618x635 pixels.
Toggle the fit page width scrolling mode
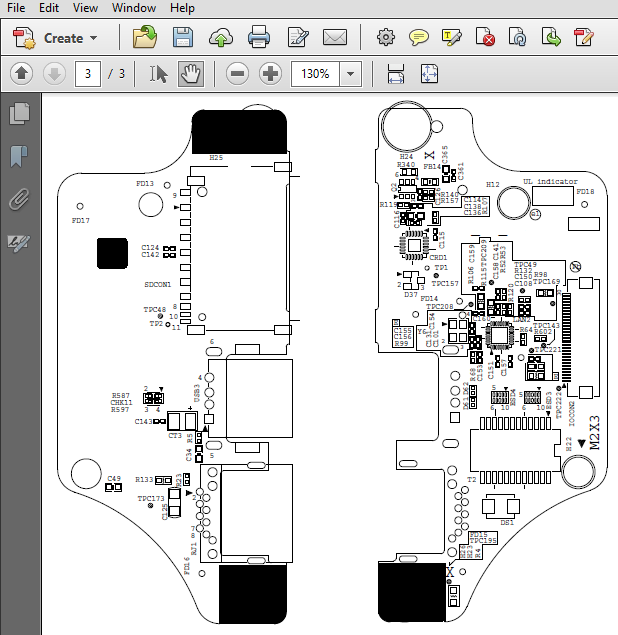396,74
